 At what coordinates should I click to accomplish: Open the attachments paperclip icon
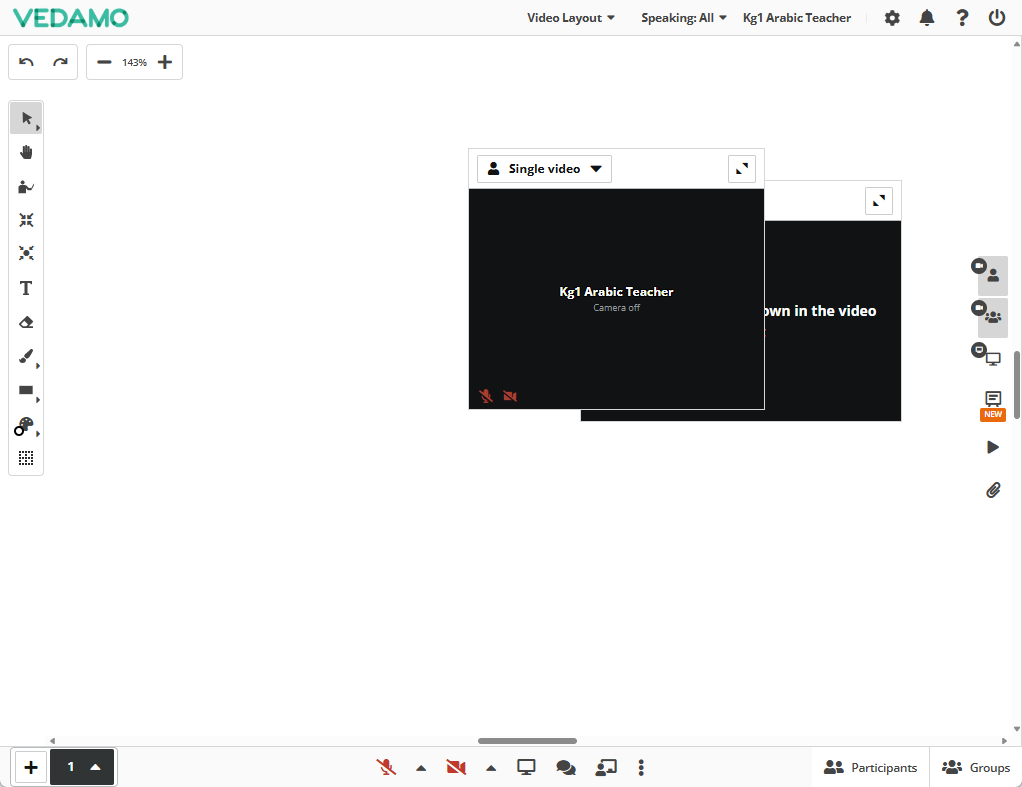pos(993,490)
